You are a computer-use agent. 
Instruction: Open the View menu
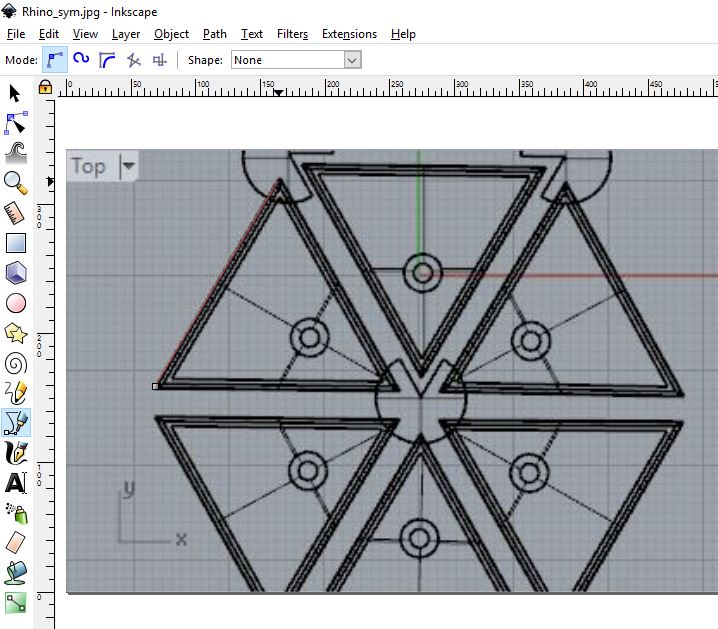(x=85, y=34)
